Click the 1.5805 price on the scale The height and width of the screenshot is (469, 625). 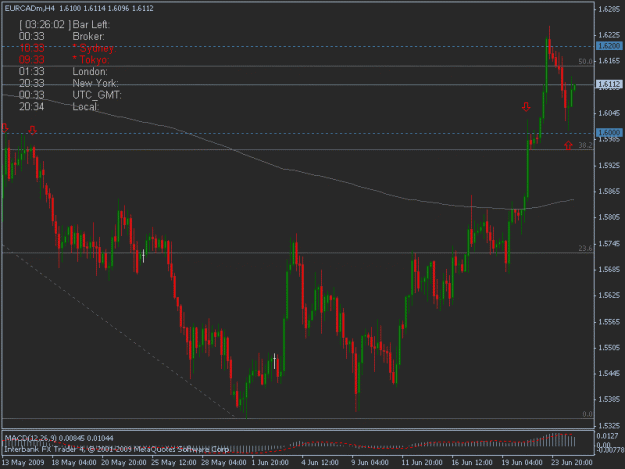pos(609,218)
